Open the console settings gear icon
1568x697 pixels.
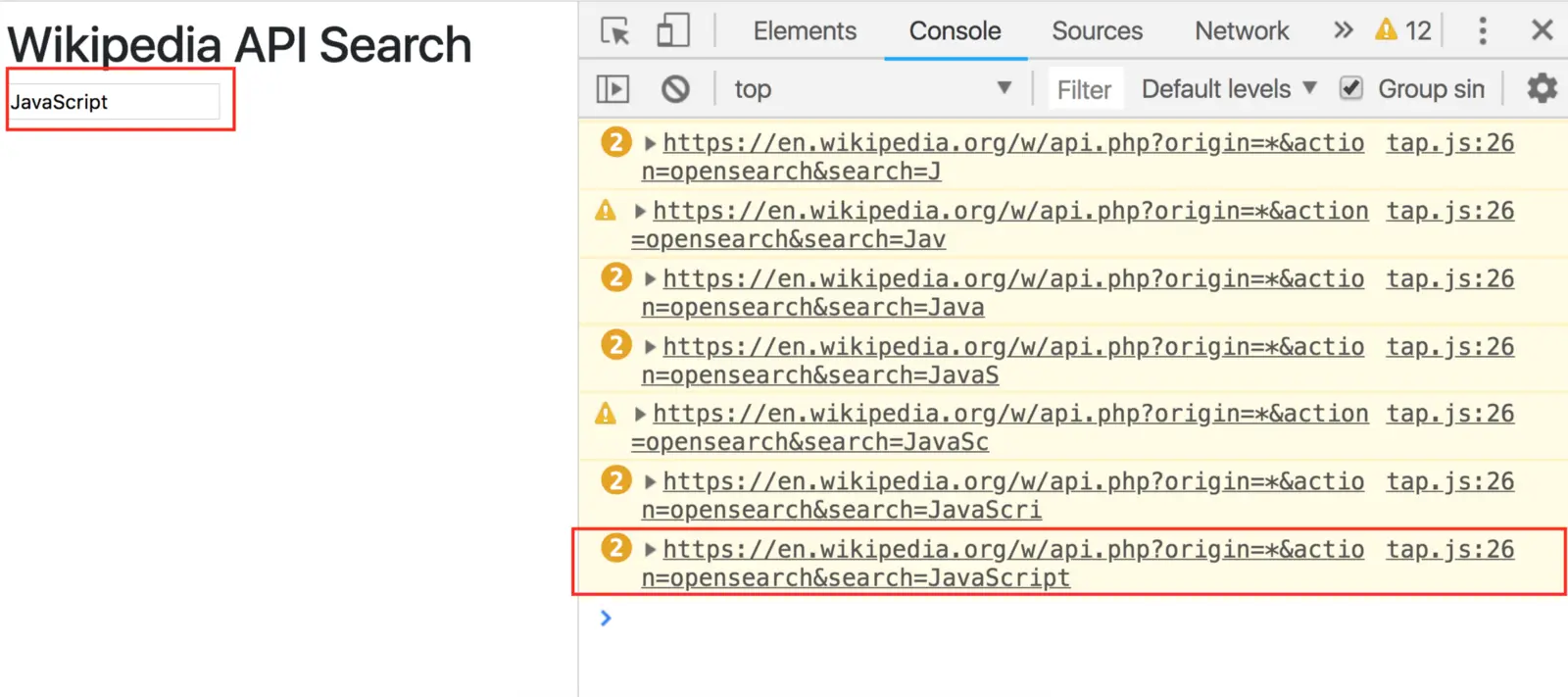click(x=1543, y=88)
